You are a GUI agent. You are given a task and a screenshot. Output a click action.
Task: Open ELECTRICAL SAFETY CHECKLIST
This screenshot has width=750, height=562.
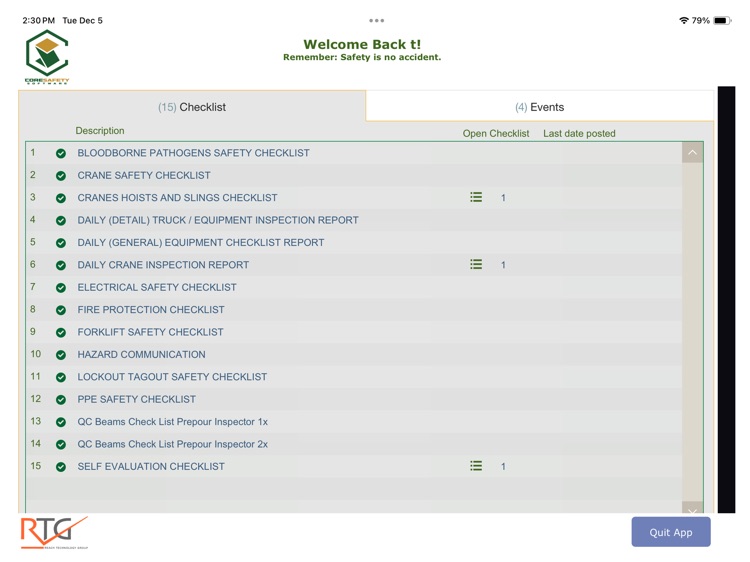point(157,287)
